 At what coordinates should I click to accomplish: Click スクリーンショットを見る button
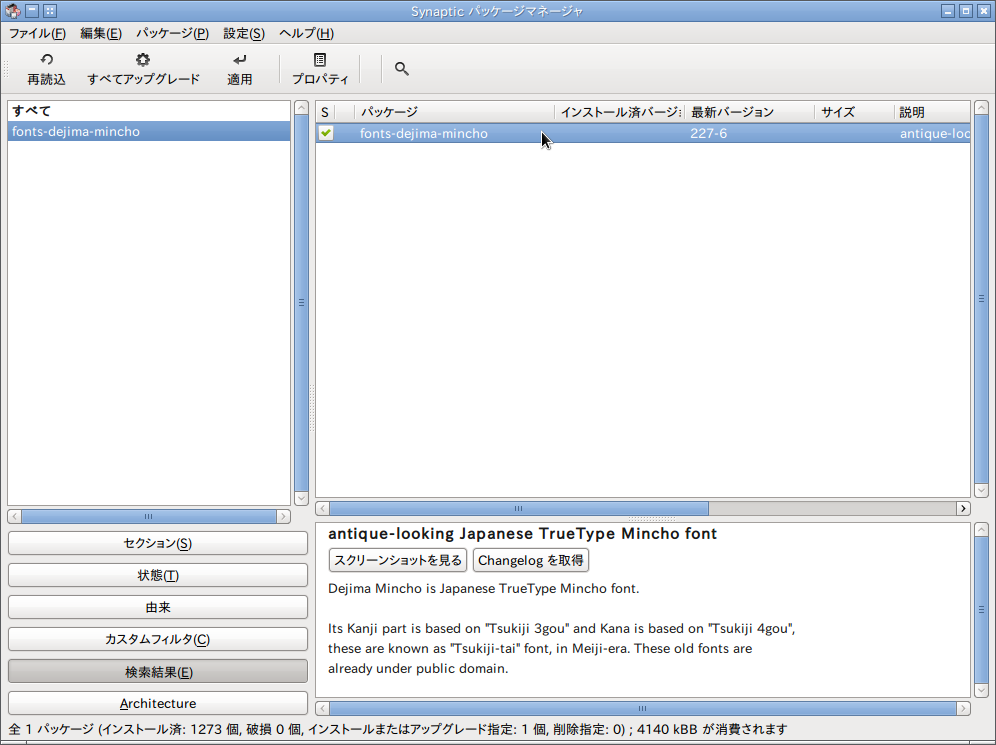[398, 560]
